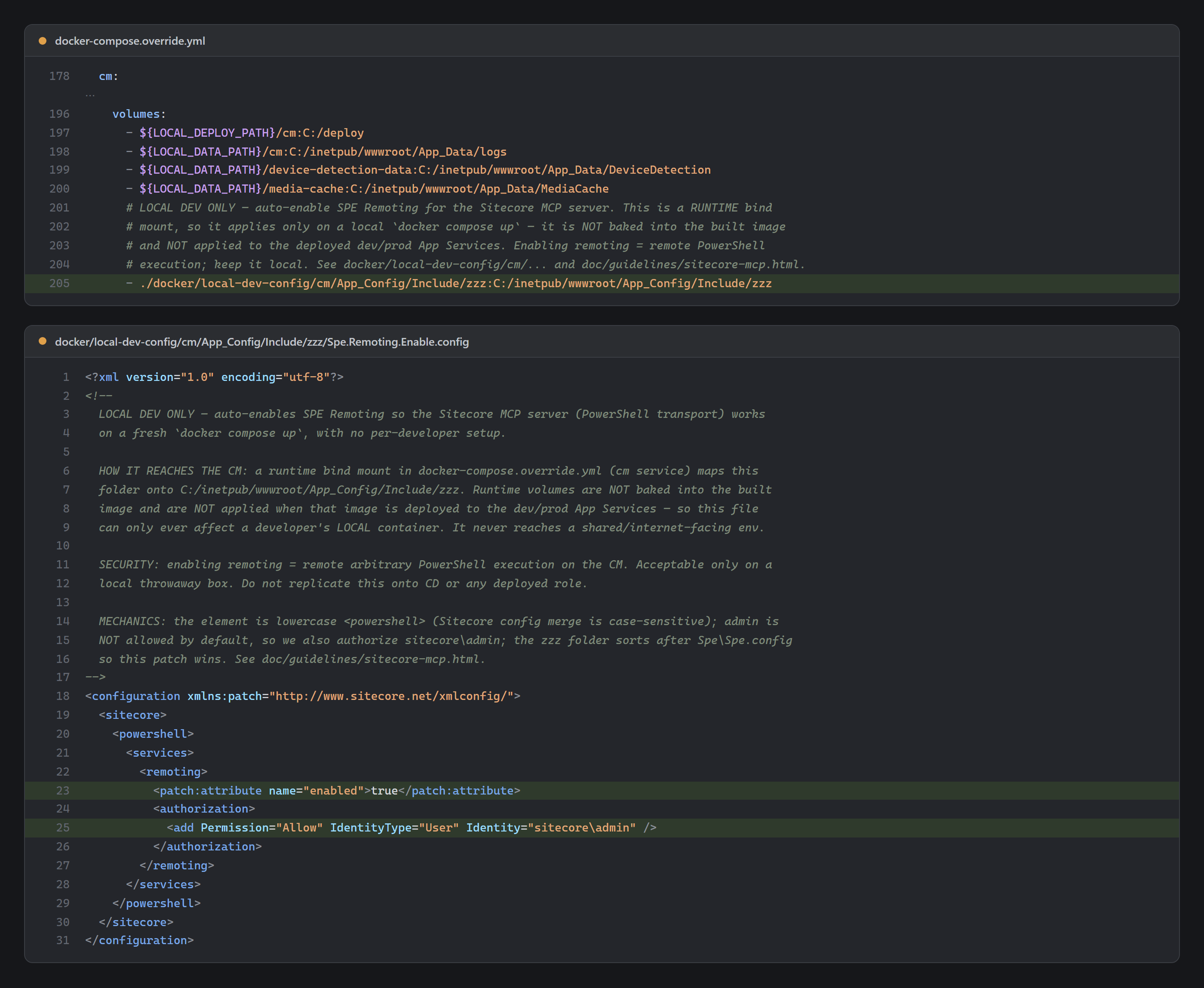
Task: Click the closing </services> tag
Action: [x=163, y=884]
